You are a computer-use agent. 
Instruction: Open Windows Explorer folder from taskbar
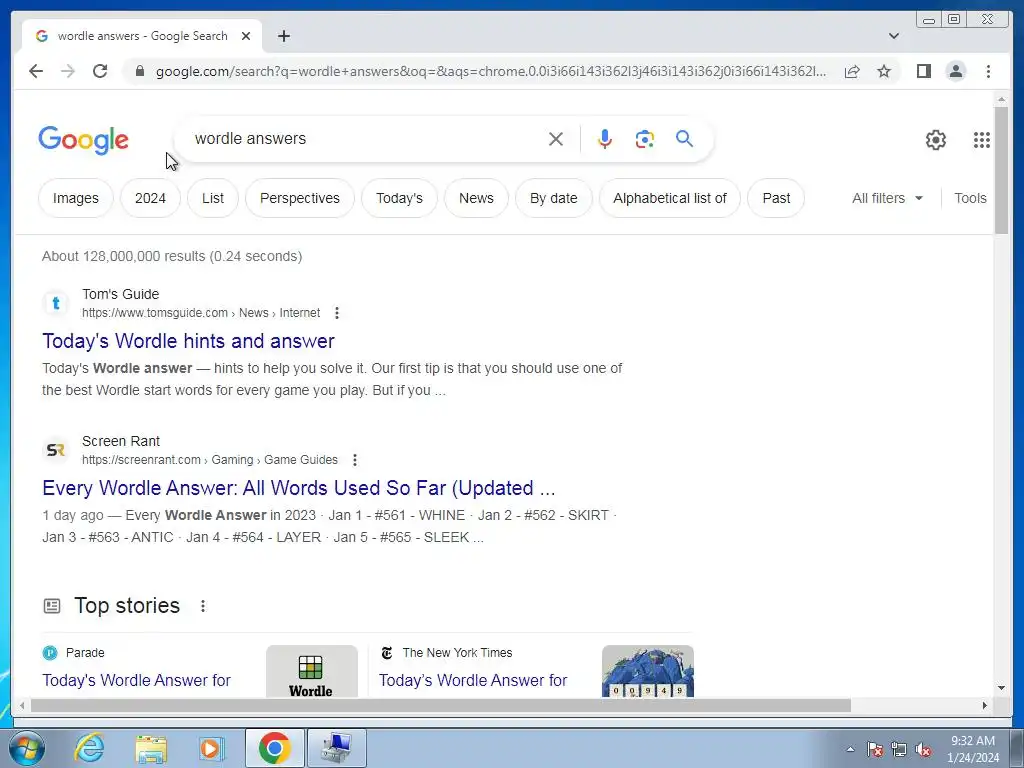151,749
